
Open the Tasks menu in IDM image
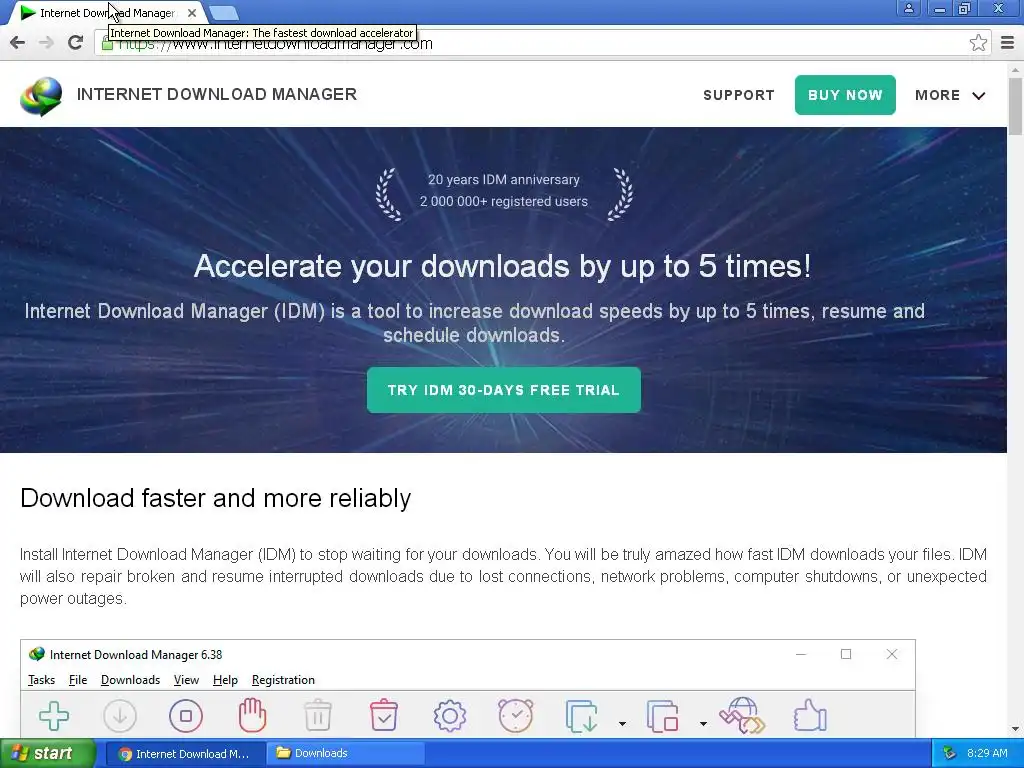(x=41, y=680)
